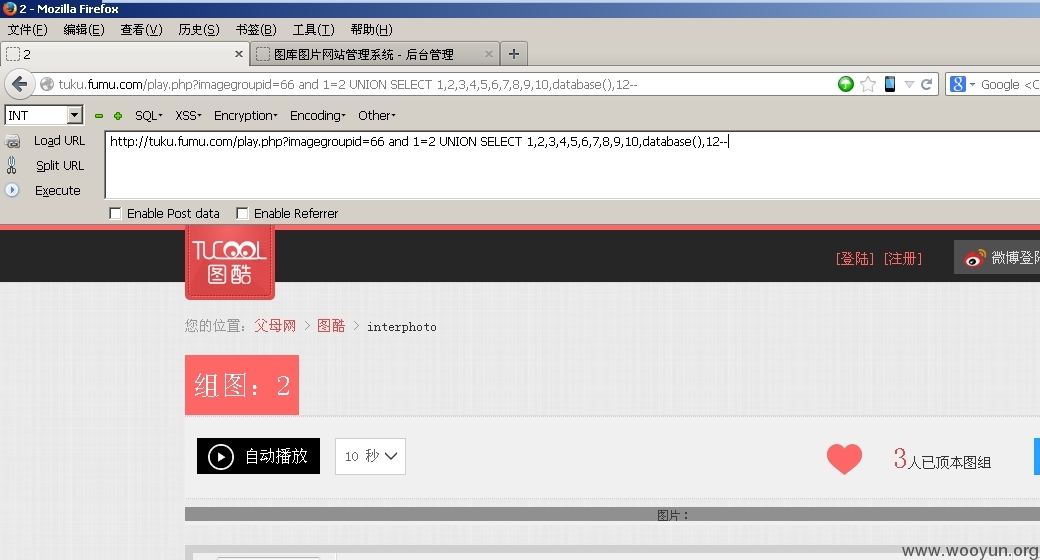
Task: Click the 登陆 login link
Action: (855, 258)
